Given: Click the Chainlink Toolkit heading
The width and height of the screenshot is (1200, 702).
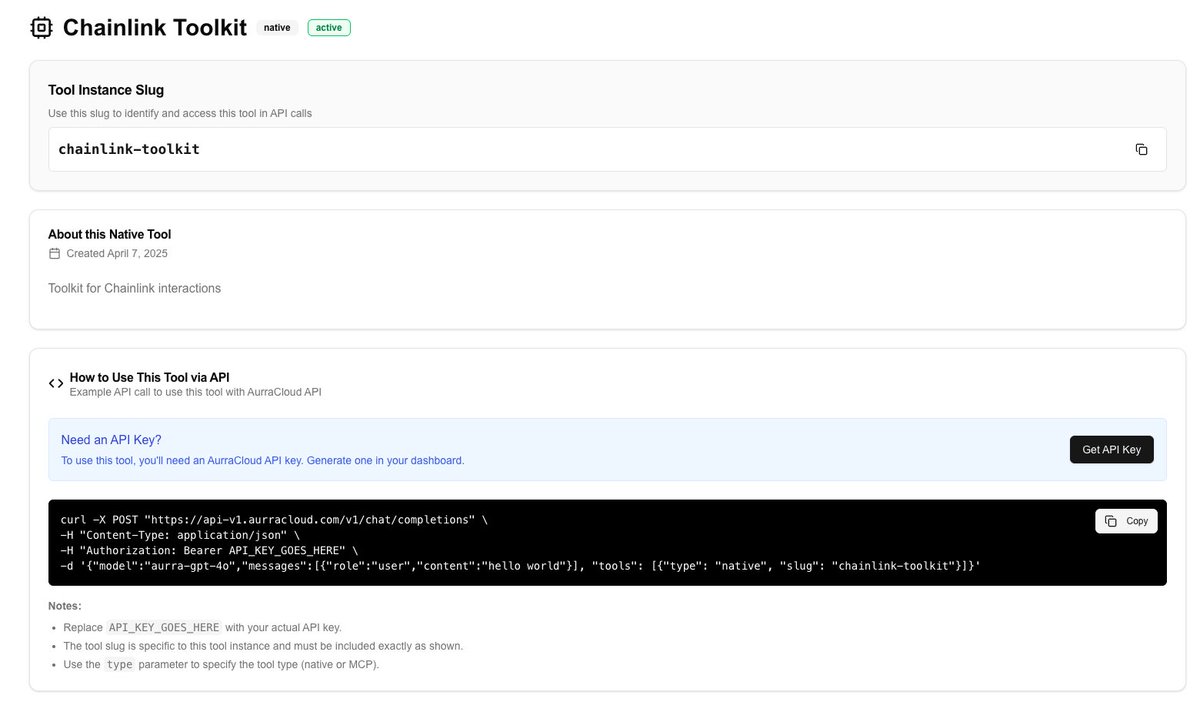Looking at the screenshot, I should click(x=154, y=27).
